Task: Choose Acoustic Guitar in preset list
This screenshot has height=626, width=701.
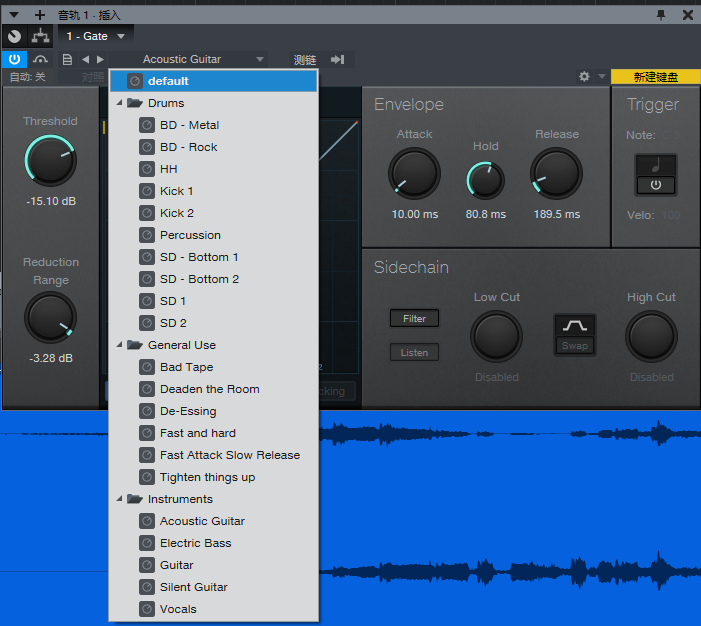Action: point(214,521)
